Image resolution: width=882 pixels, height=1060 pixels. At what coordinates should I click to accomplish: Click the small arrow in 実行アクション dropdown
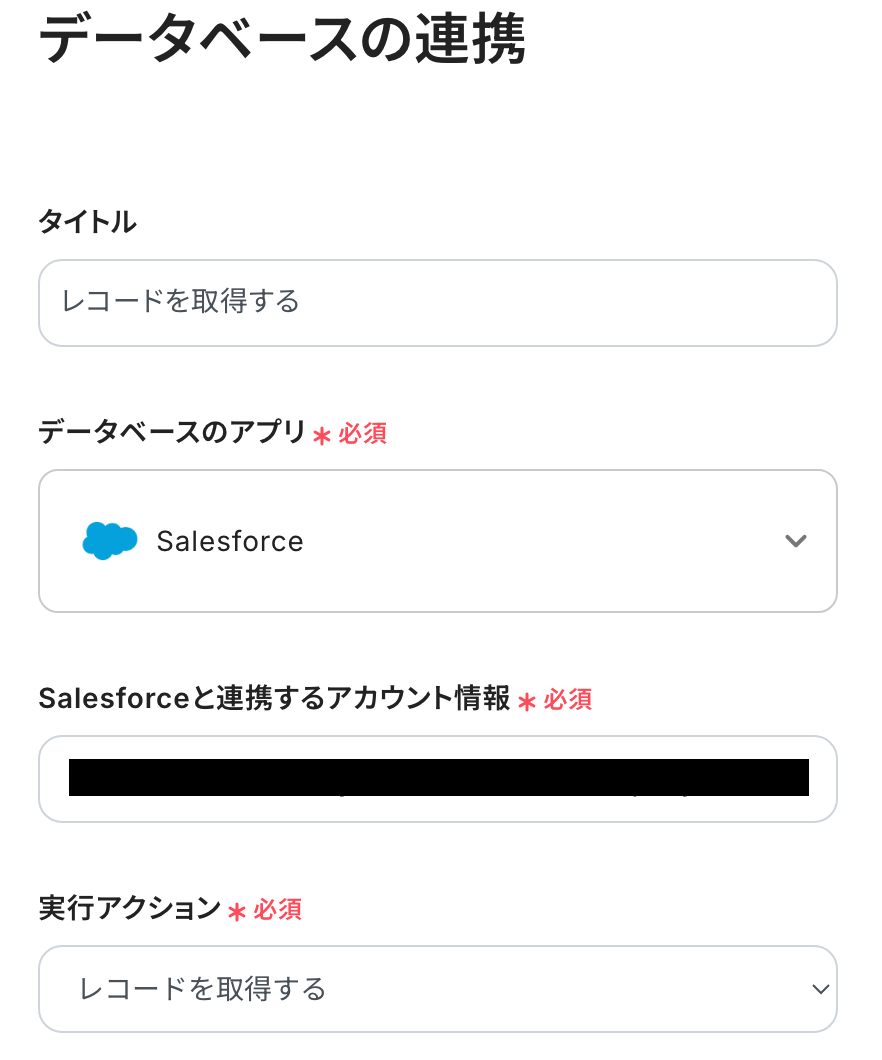[821, 989]
